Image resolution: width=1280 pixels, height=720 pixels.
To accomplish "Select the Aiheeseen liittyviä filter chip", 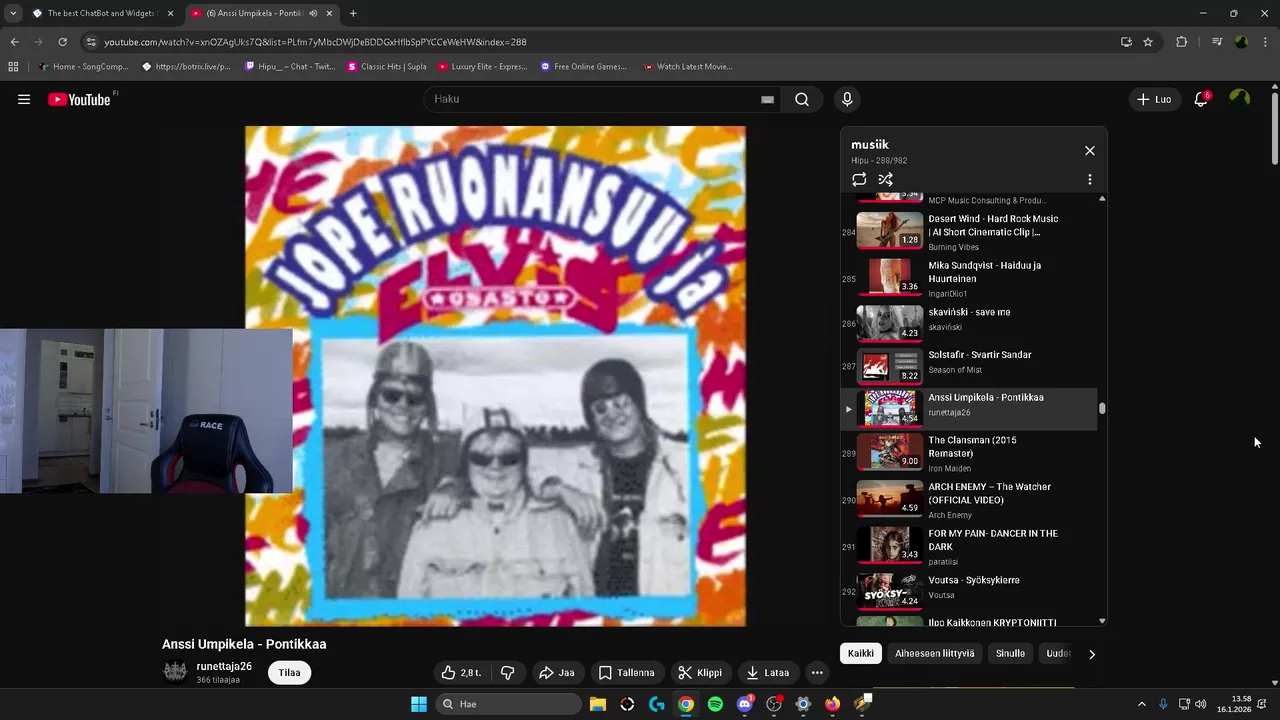I will (935, 654).
